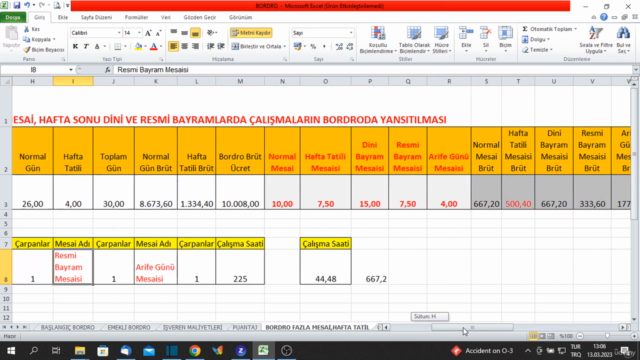The height and width of the screenshot is (360, 640).
Task: Click the Biçim format cells icon
Action: (505, 33)
